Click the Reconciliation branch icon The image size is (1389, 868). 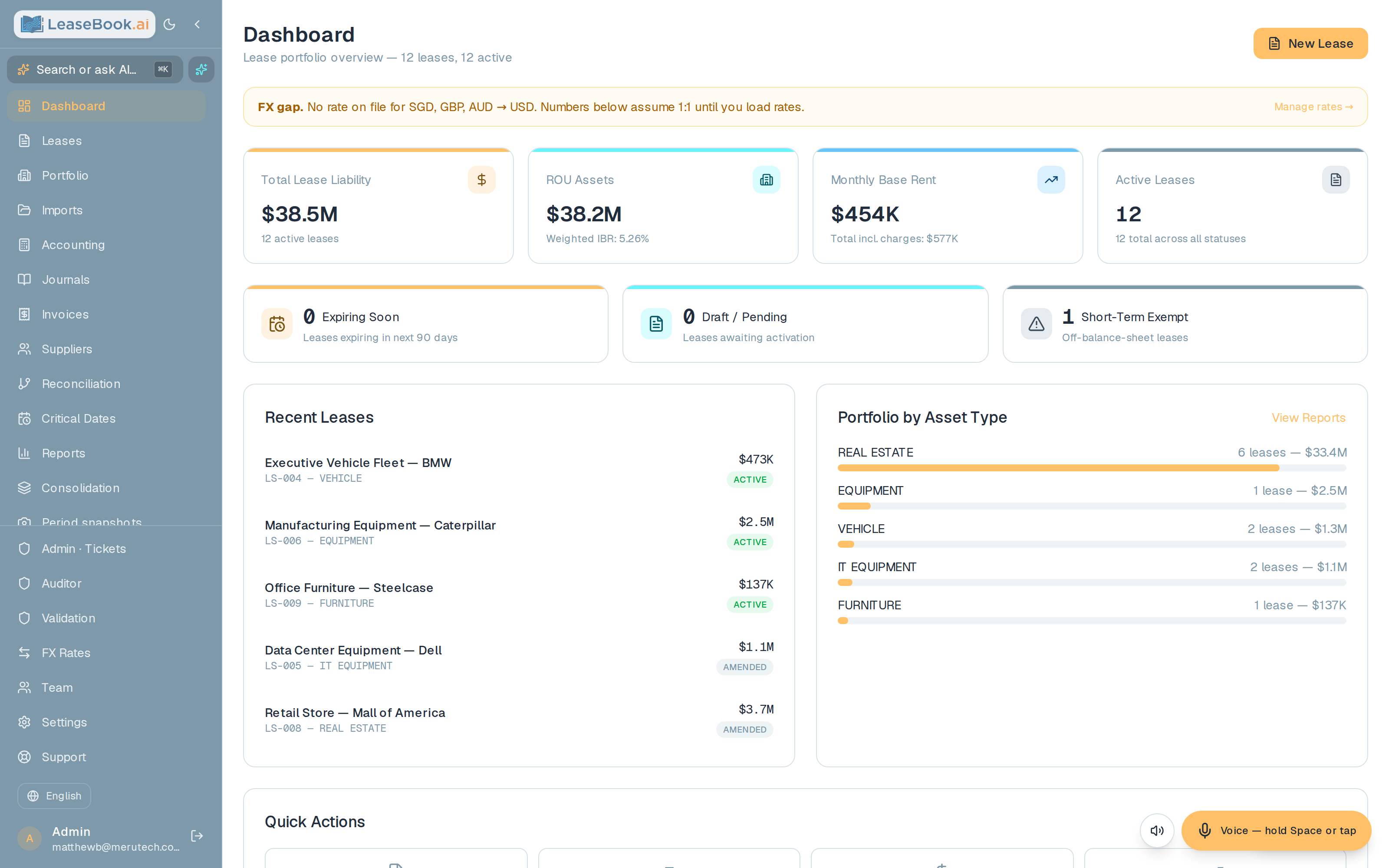pyautogui.click(x=24, y=384)
